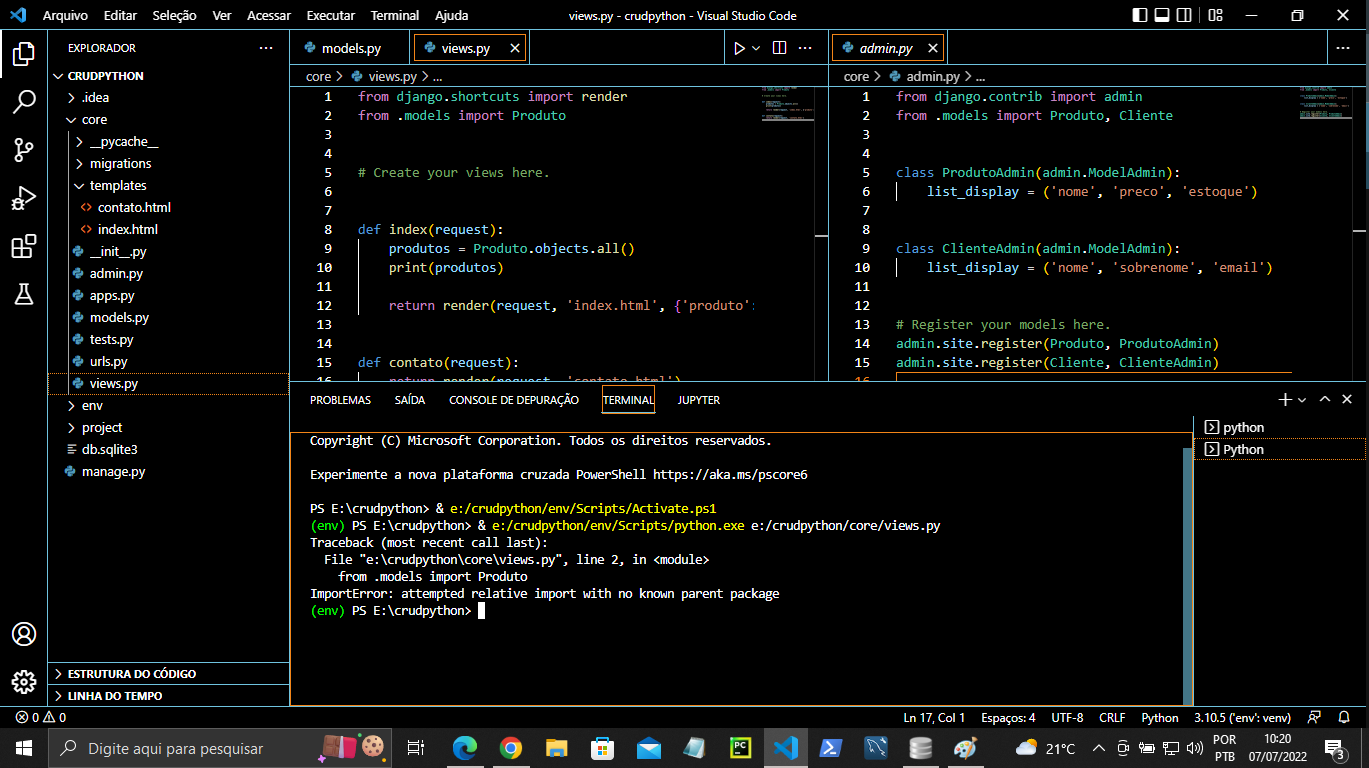Viewport: 1369px width, 768px height.
Task: Switch to the PROBLEMAS panel tab
Action: [x=340, y=400]
